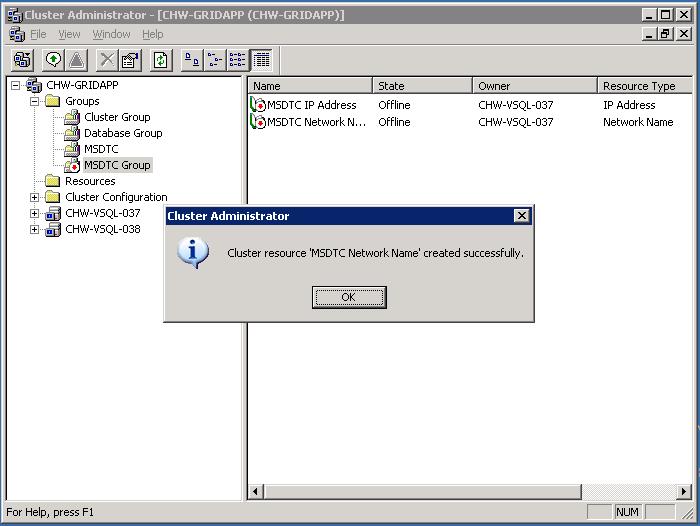The height and width of the screenshot is (526, 700).
Task: Open Properties via toolbar icon
Action: pyautogui.click(x=130, y=60)
